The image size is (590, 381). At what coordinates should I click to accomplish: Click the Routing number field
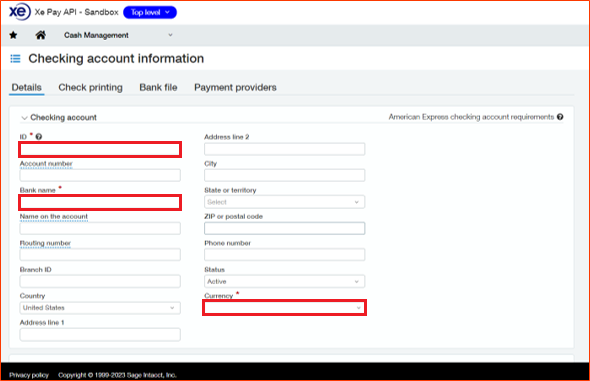click(100, 255)
